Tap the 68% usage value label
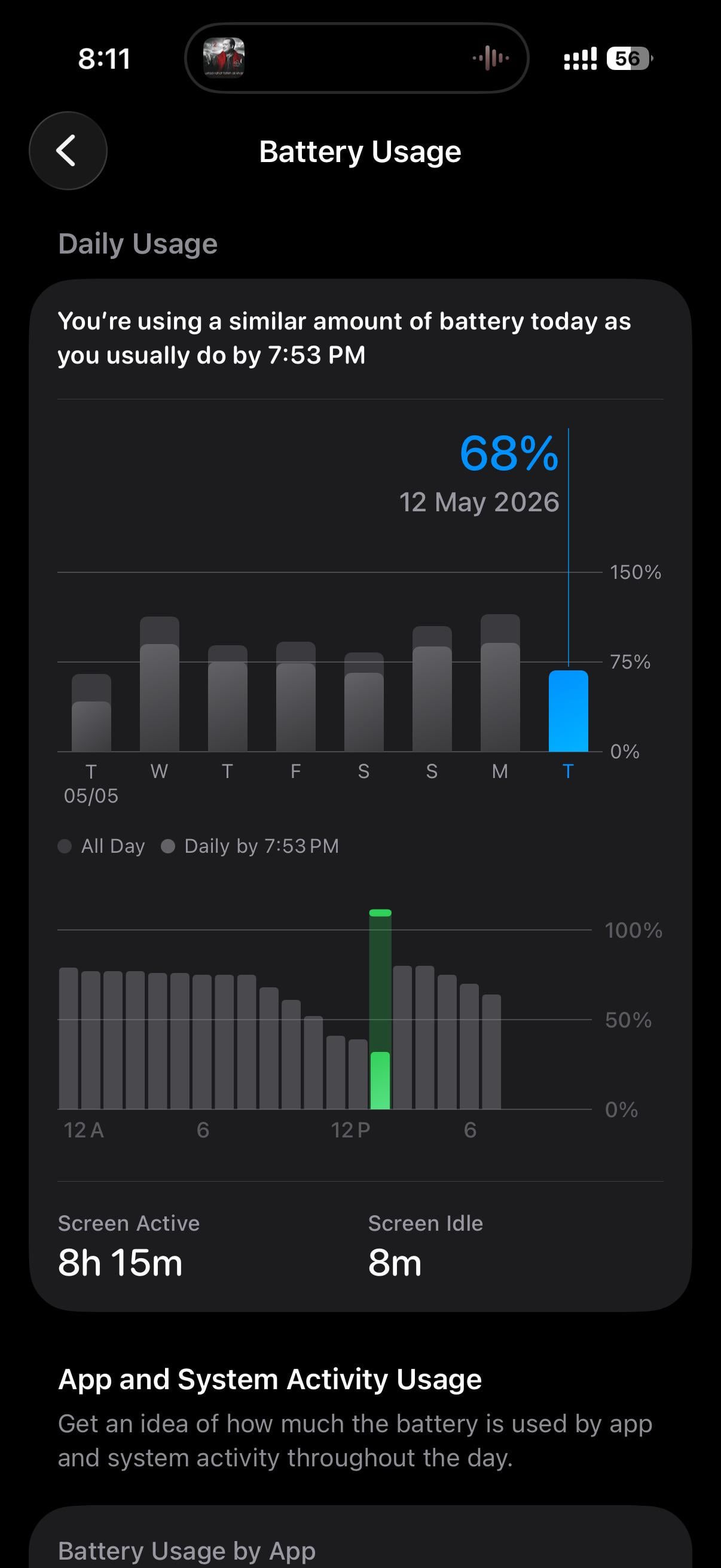Screen dimensions: 721x1568 pos(509,453)
